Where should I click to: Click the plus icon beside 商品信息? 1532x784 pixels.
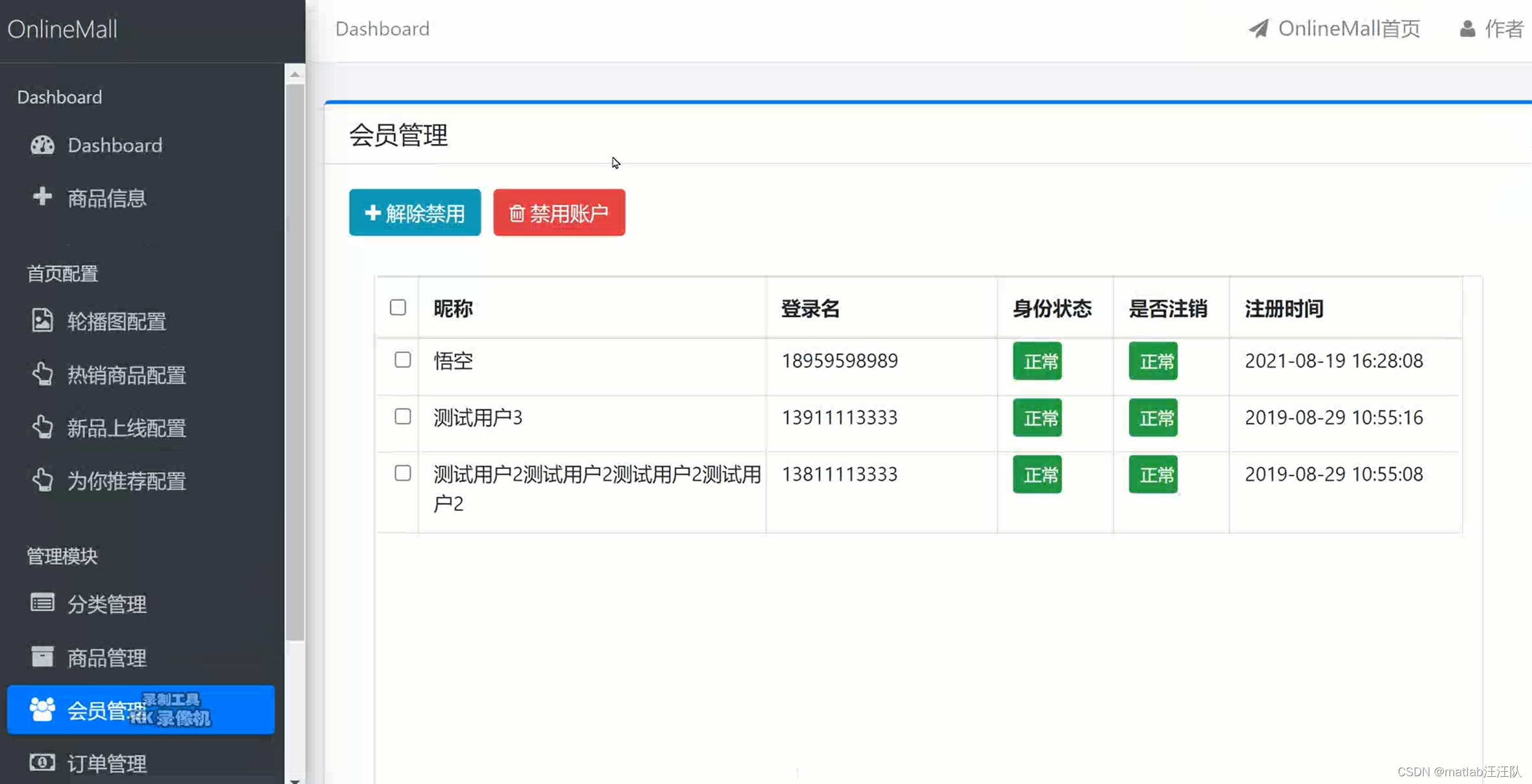point(42,196)
